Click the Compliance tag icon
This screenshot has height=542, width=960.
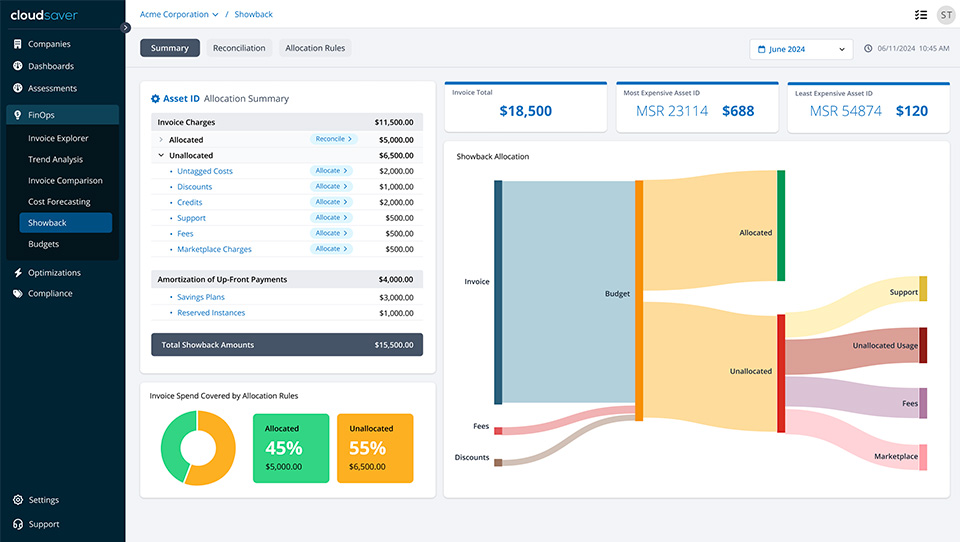pos(18,294)
